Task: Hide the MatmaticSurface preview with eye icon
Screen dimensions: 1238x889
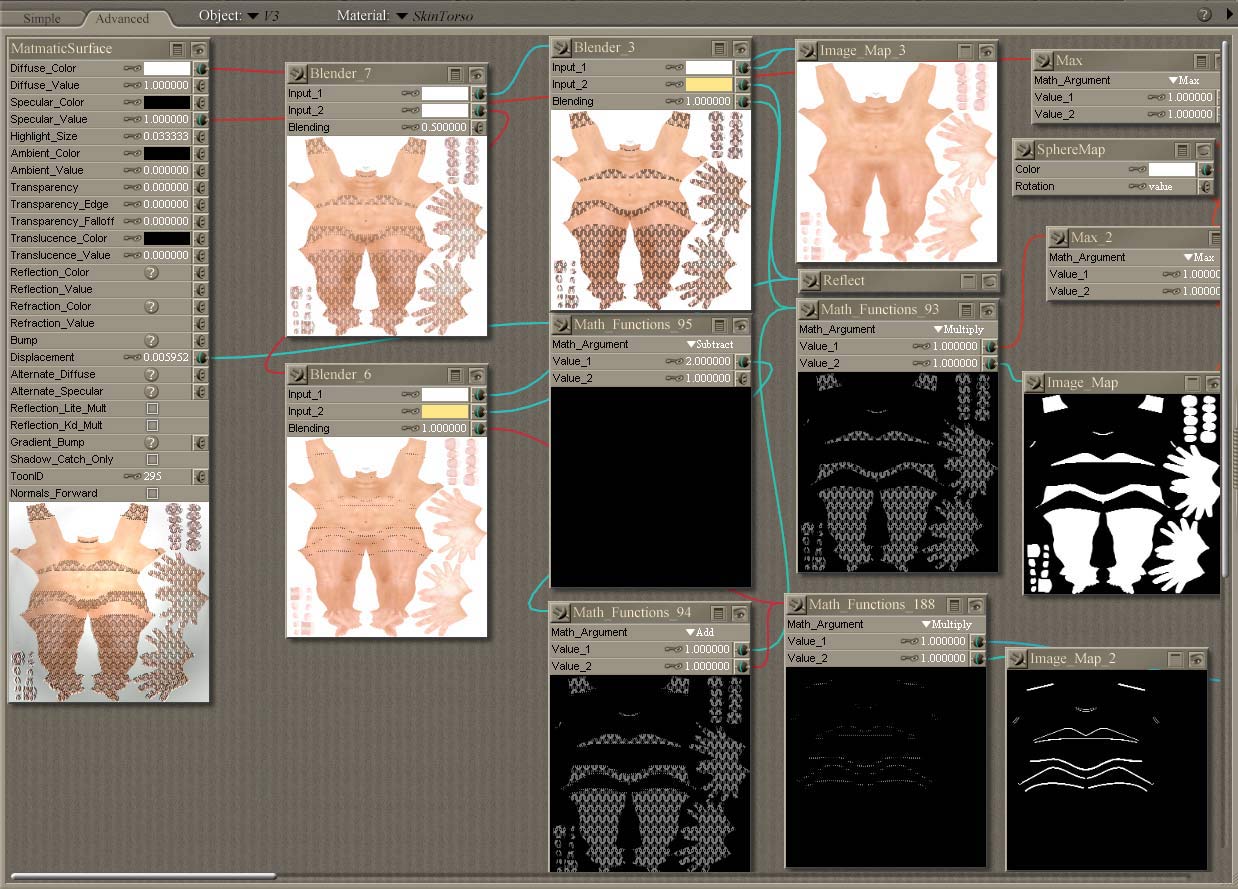Action: click(x=199, y=49)
